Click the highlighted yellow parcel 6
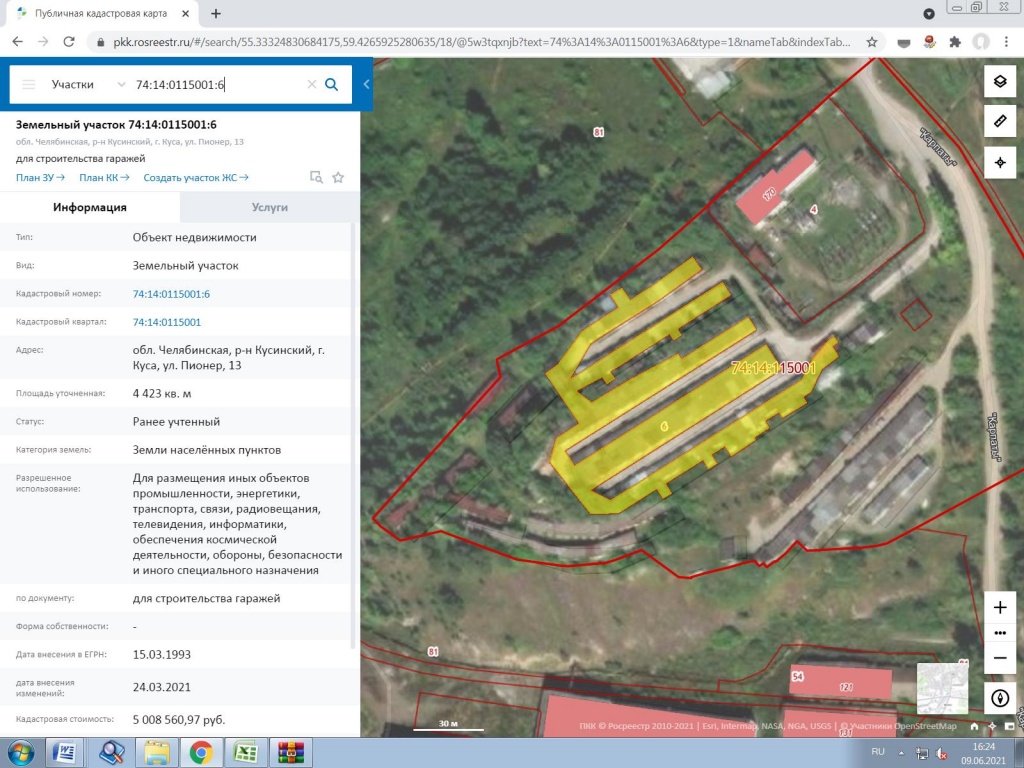This screenshot has height=768, width=1024. tap(664, 426)
